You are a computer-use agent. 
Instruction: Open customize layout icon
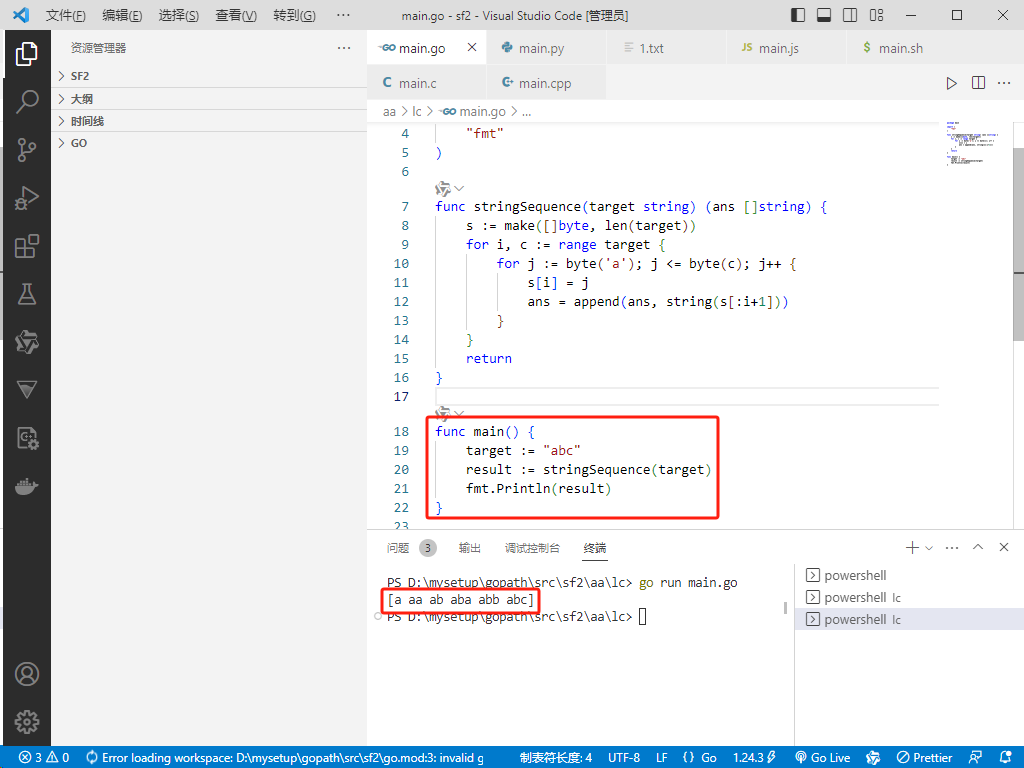coord(876,15)
